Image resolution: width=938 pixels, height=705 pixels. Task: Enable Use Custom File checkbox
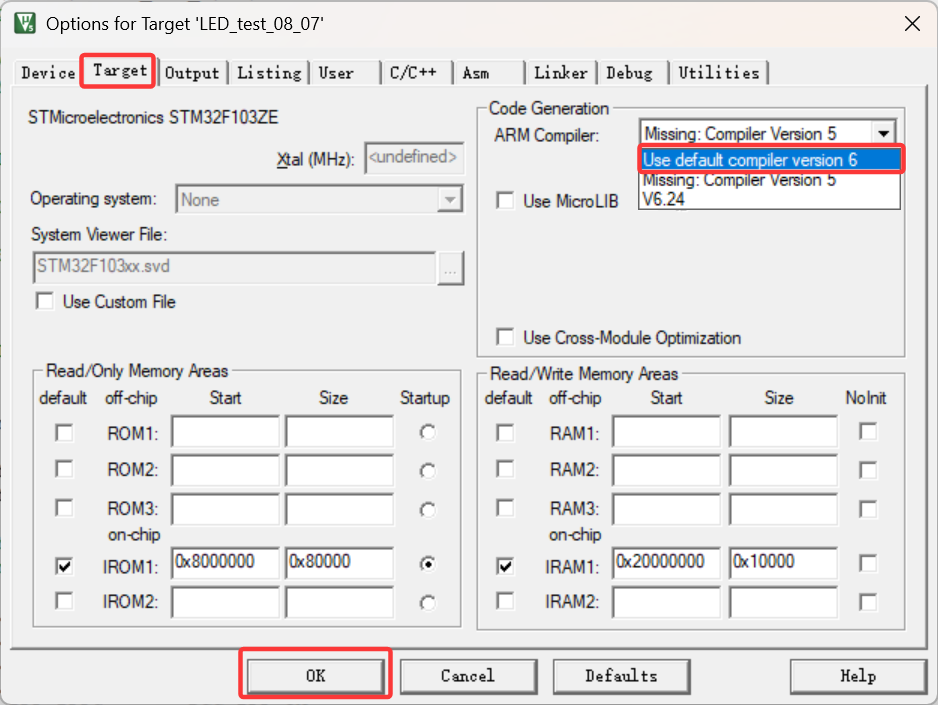[45, 301]
